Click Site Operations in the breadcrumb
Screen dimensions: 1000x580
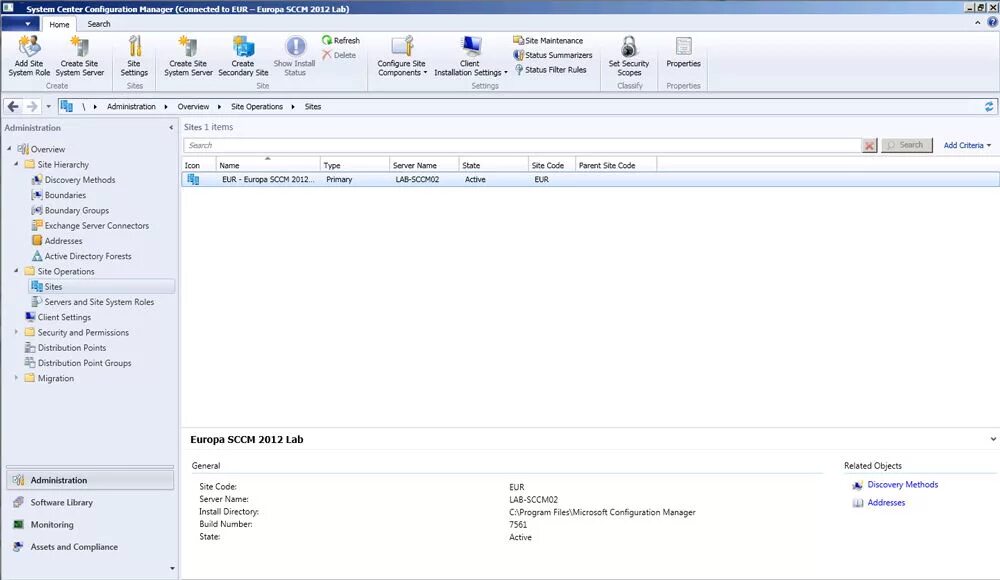pos(256,107)
